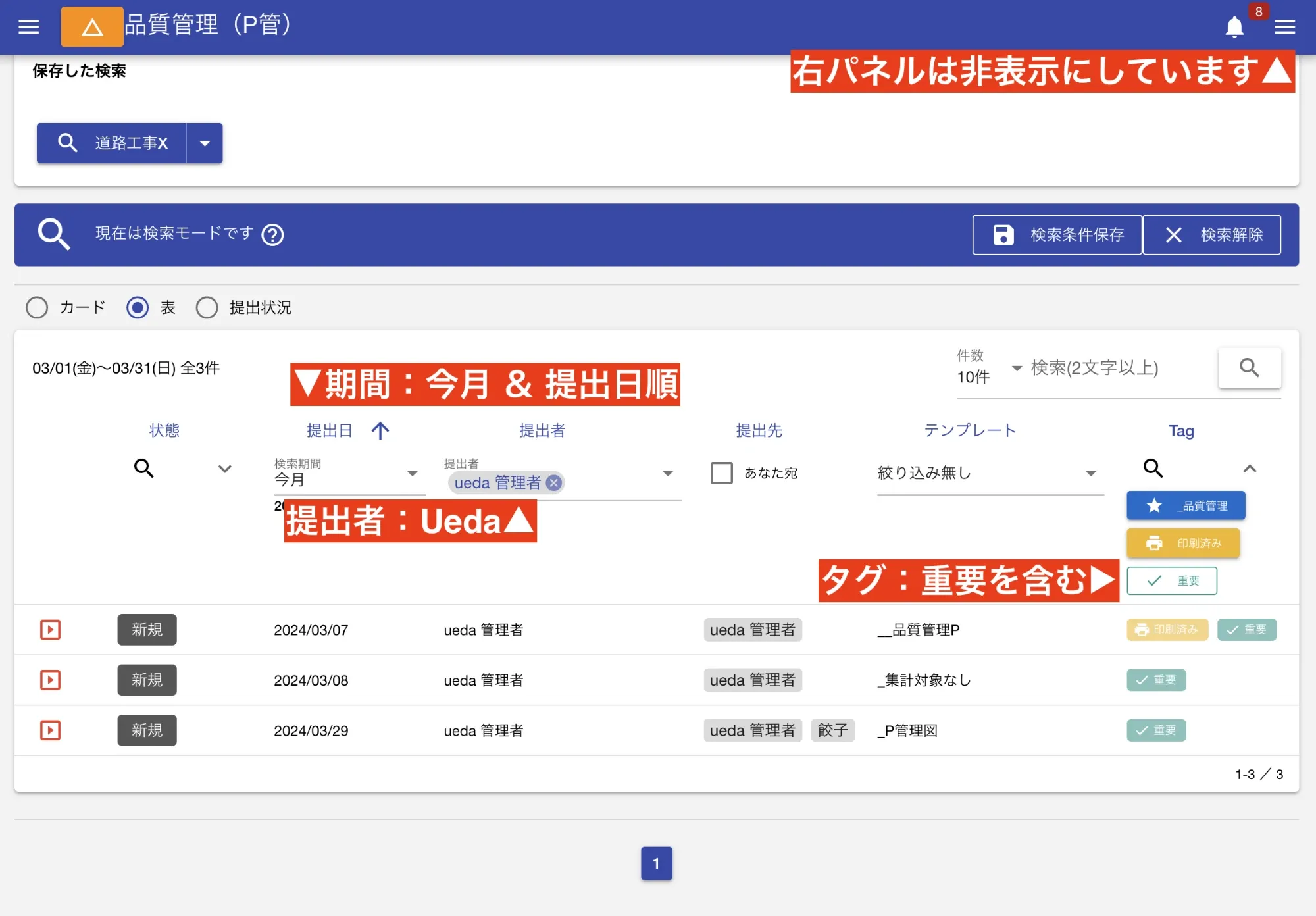
Task: Select the _品質管理 star tag filter
Action: coord(1184,505)
